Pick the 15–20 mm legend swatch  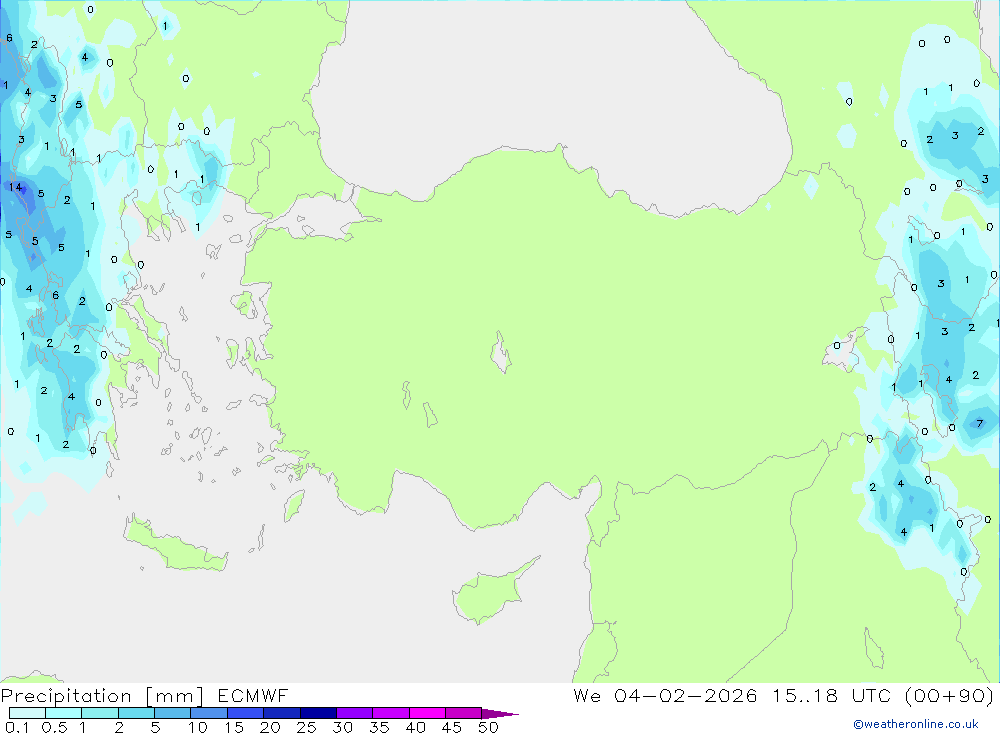click(245, 713)
